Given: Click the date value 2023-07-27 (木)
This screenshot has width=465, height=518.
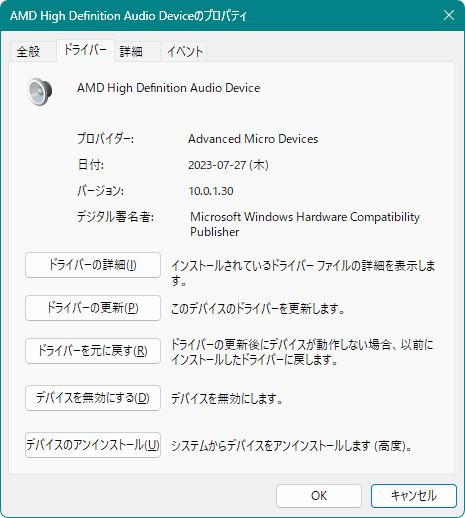Looking at the screenshot, I should 228,165.
